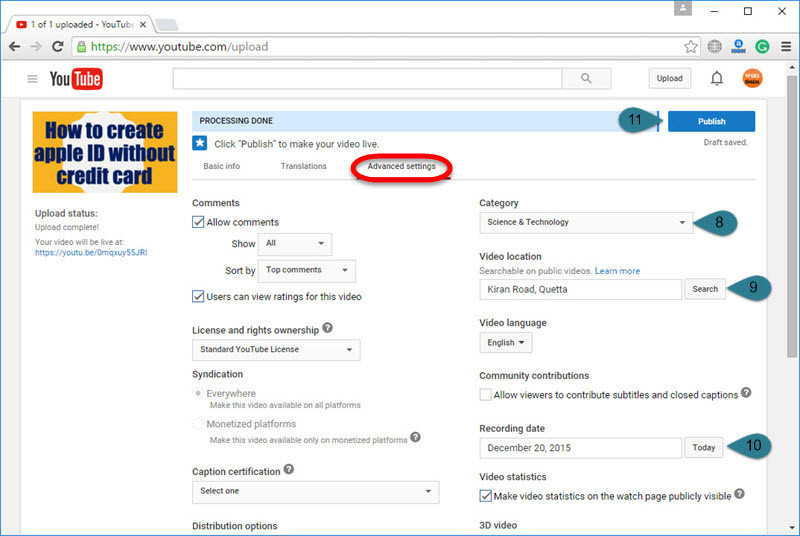Click the page vertical scrollbar thumb
This screenshot has height=536, width=800.
791,217
